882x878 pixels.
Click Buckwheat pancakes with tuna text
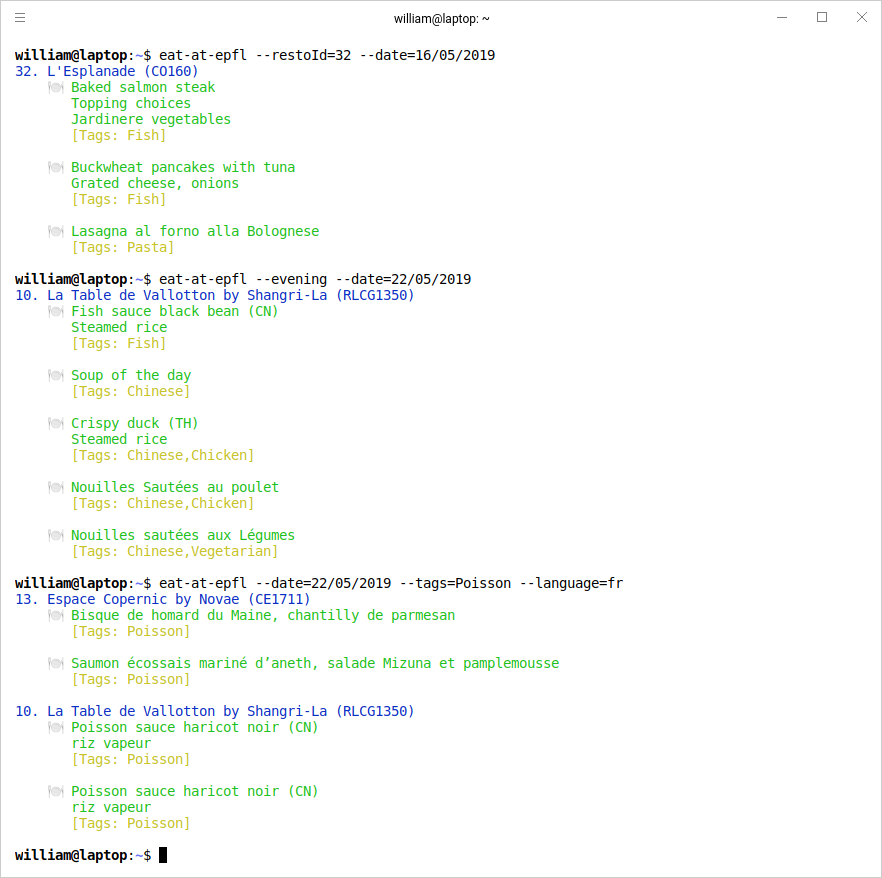183,168
